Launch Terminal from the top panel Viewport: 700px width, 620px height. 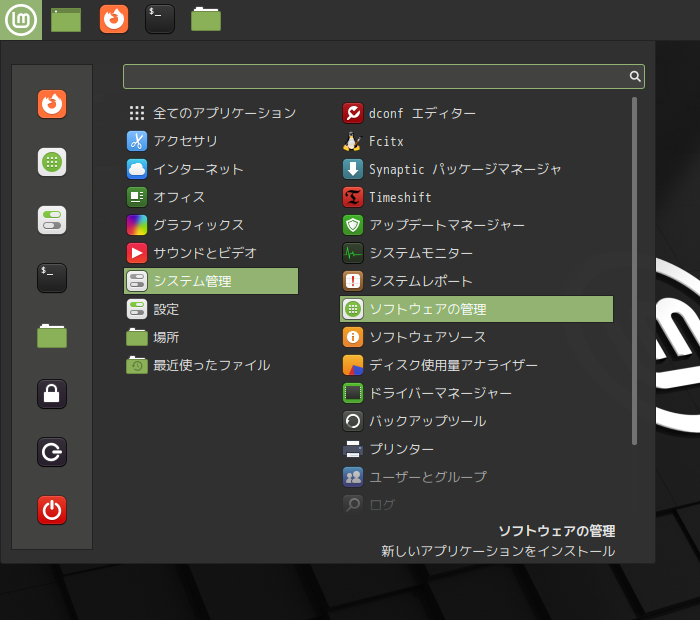(160, 19)
